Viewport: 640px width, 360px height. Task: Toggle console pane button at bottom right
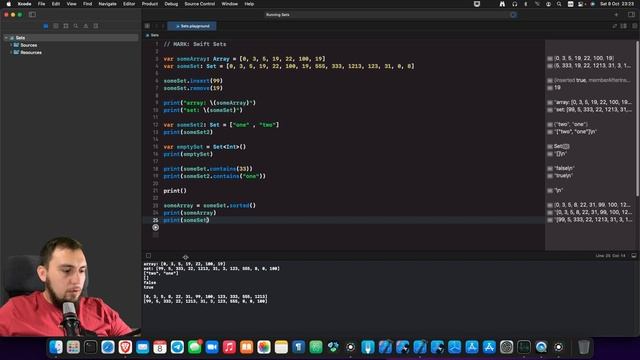click(x=634, y=256)
